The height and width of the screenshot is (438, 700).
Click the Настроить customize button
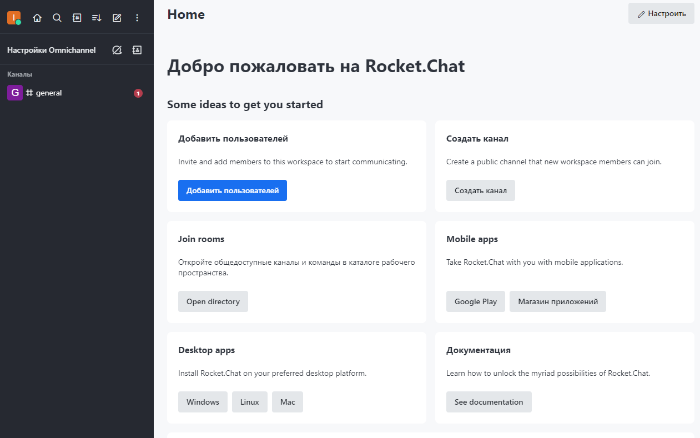(661, 14)
